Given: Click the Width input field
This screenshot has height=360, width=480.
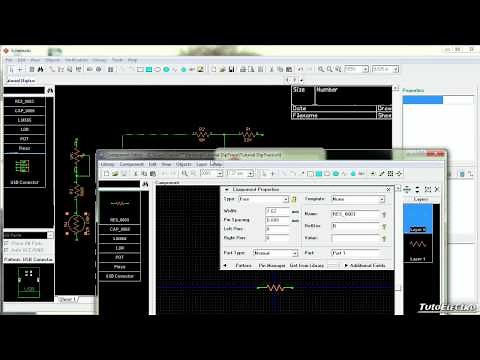Looking at the screenshot, I should point(277,211).
